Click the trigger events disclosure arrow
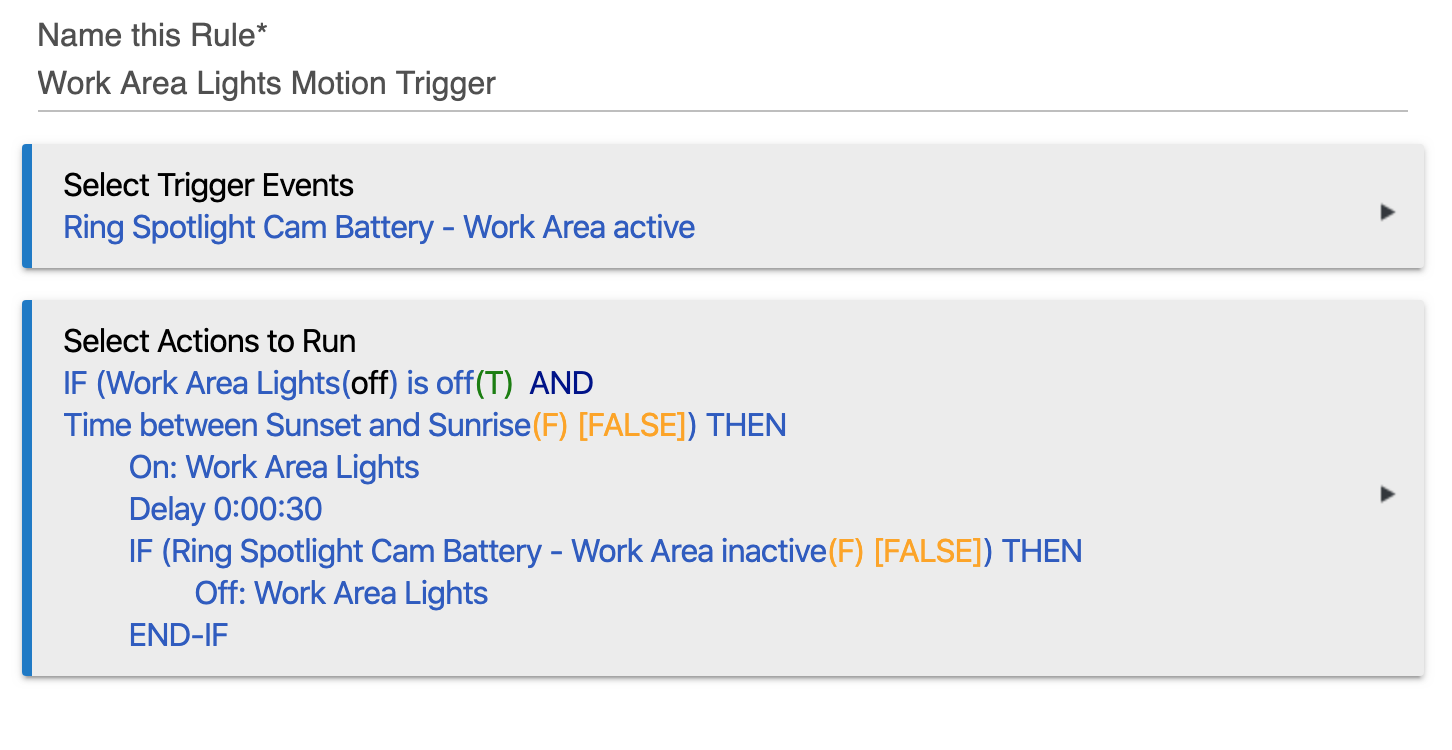Viewport: 1452px width, 750px height. (1388, 212)
